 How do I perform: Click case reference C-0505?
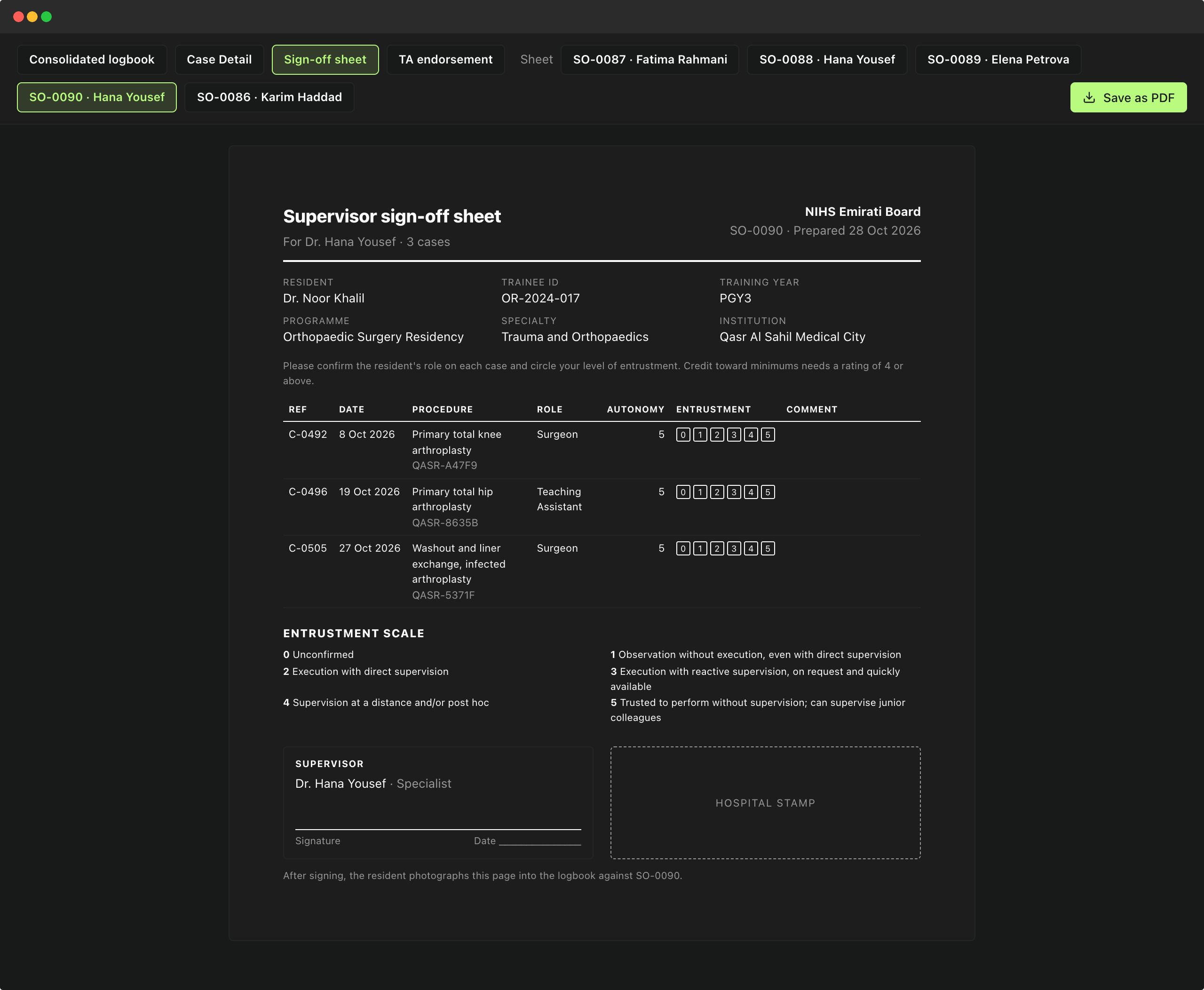[308, 548]
